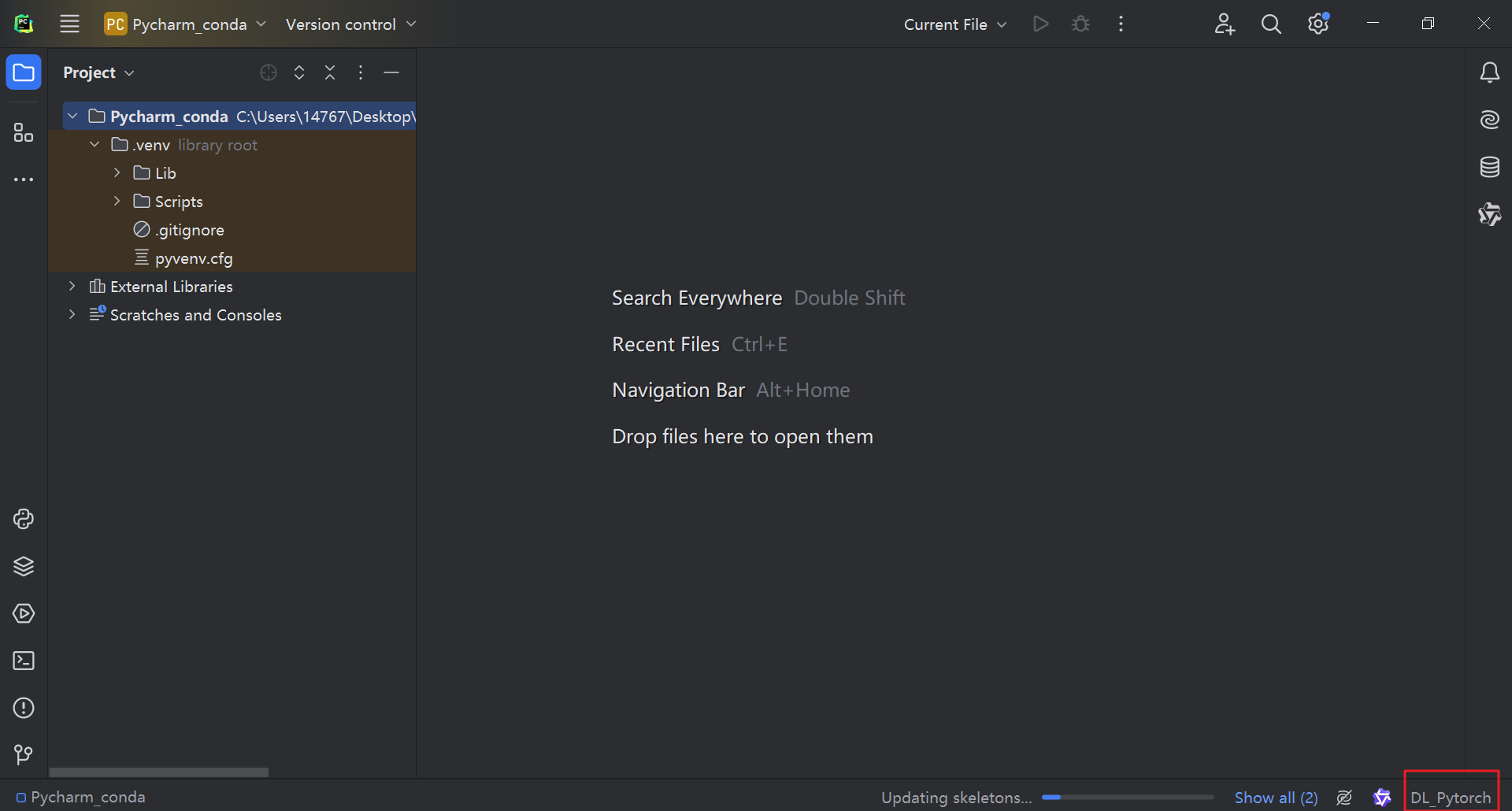Collapse the .venv folder
1512x811 pixels.
coord(94,145)
